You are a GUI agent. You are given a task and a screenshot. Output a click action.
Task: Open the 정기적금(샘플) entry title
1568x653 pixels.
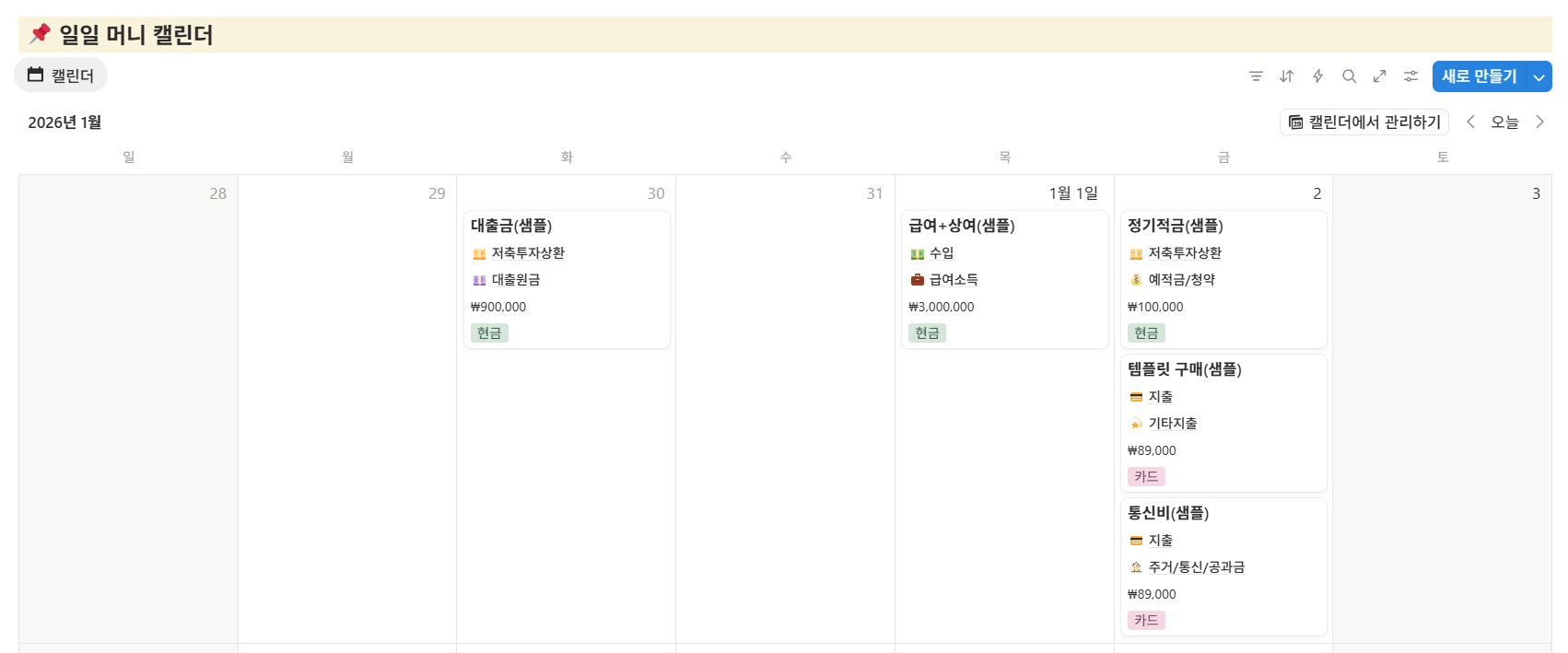pyautogui.click(x=1175, y=226)
